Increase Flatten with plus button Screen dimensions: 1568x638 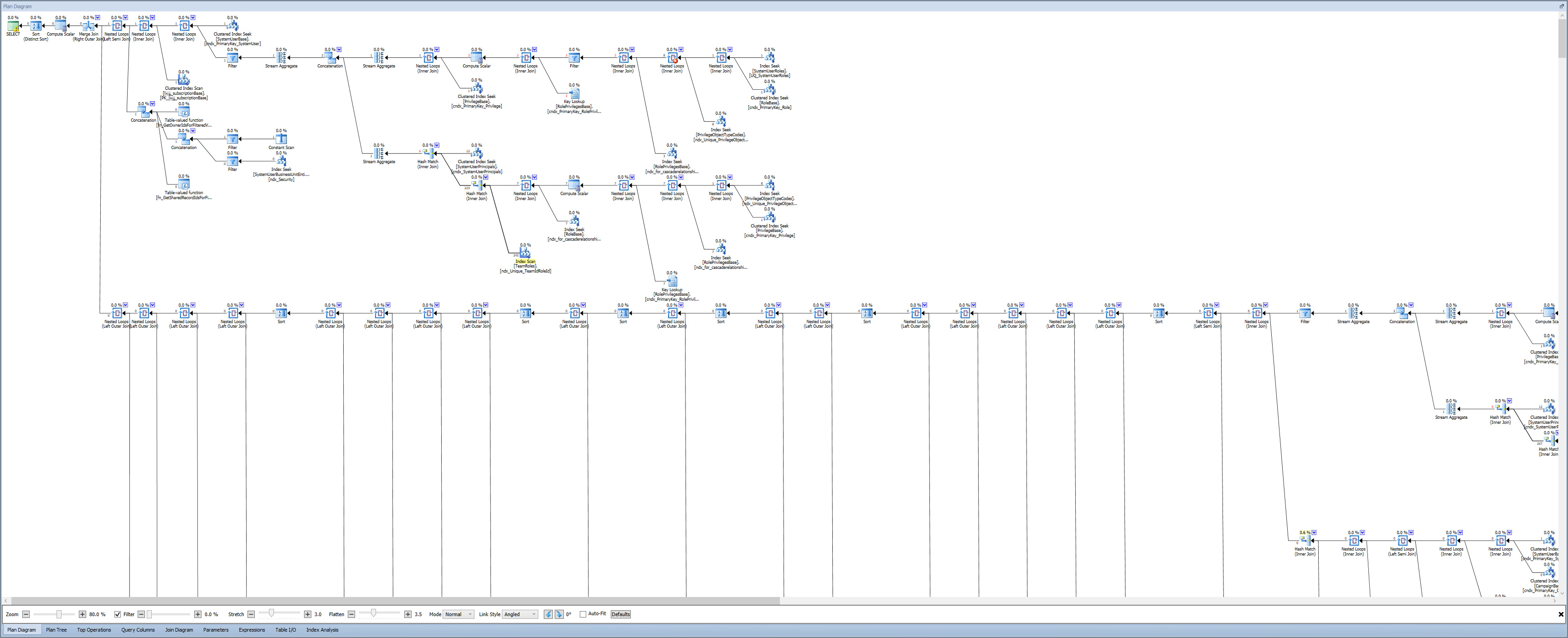pos(408,614)
